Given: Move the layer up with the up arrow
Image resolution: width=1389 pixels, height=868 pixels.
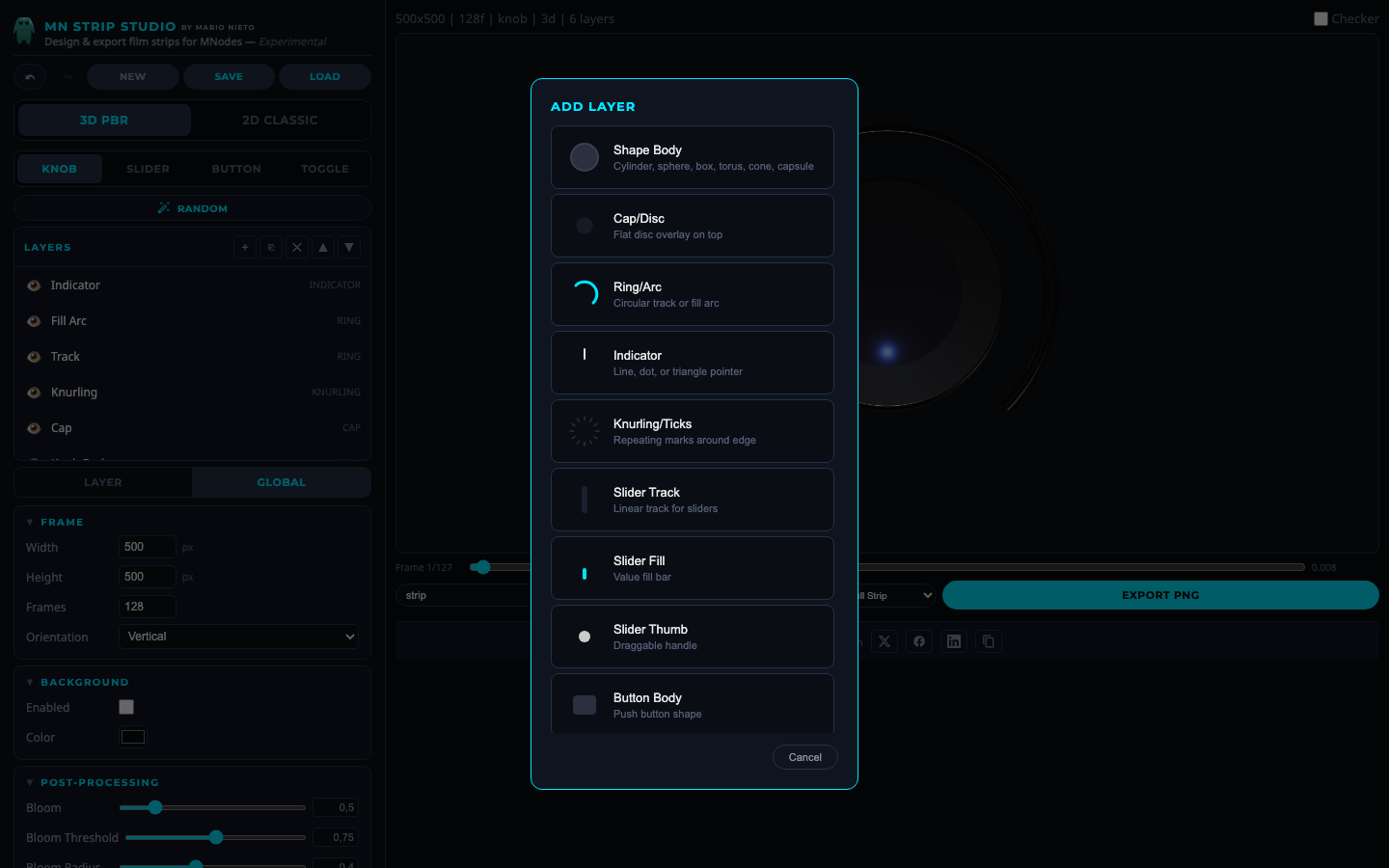Looking at the screenshot, I should [323, 248].
